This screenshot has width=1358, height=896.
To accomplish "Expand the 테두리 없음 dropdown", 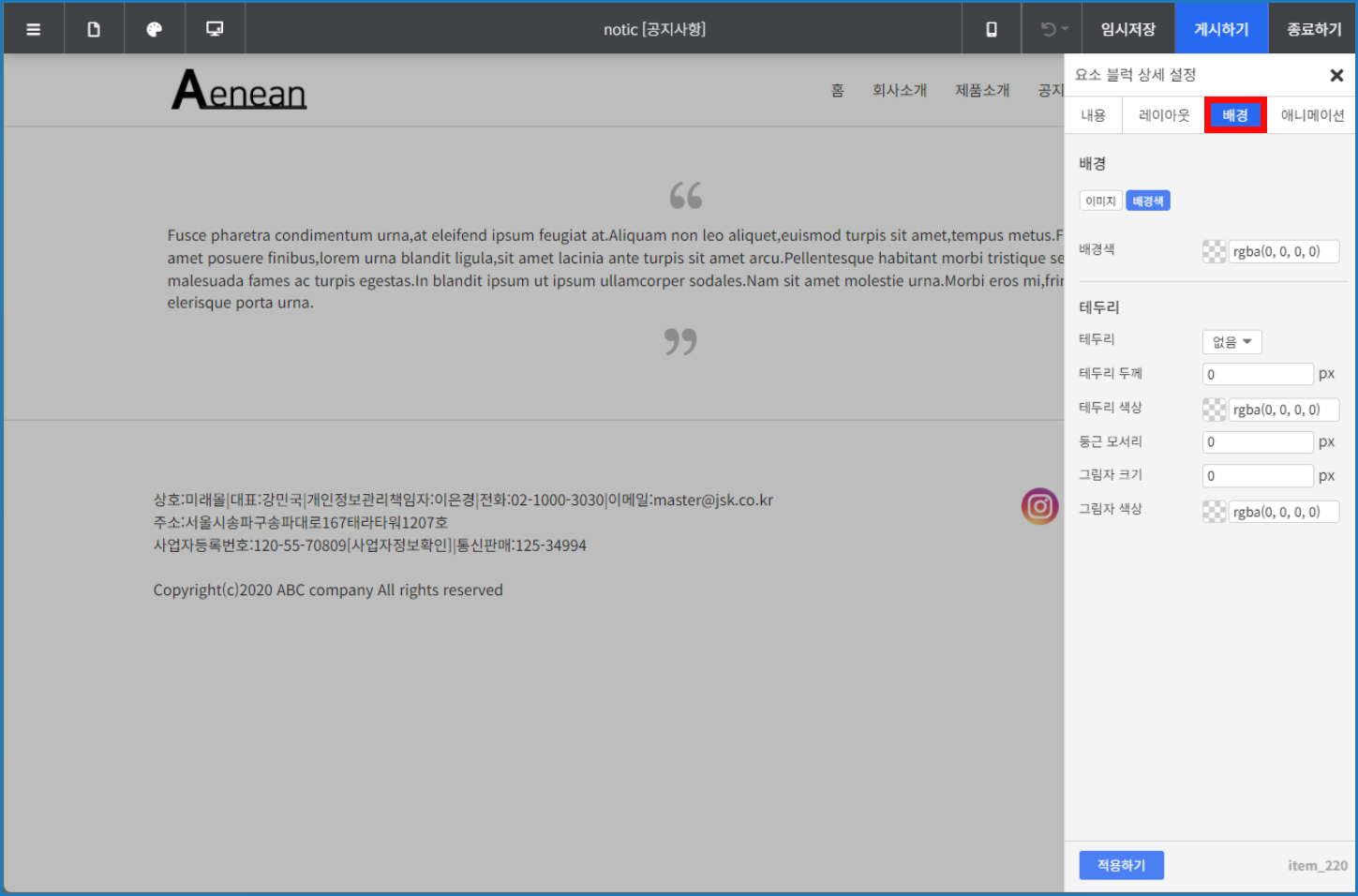I will click(1231, 342).
